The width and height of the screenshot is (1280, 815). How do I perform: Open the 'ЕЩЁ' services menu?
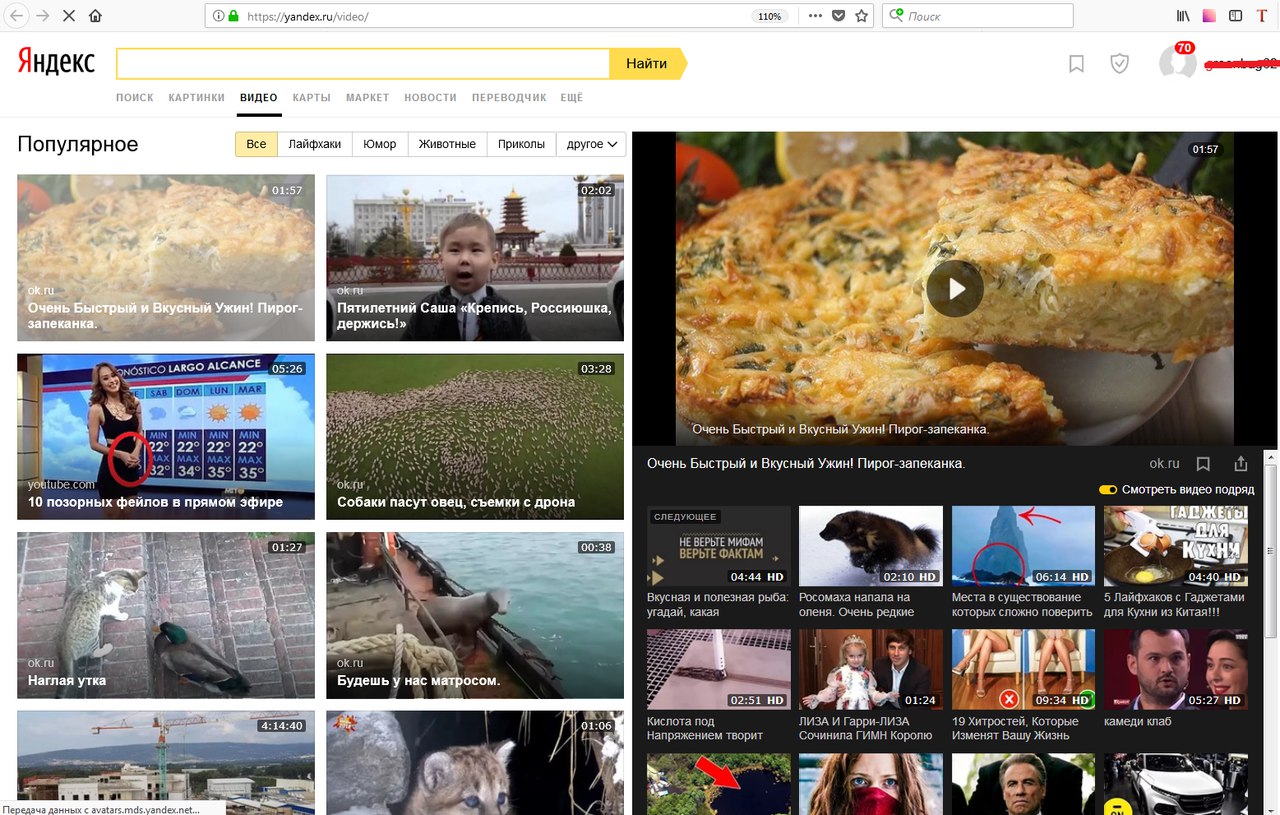572,98
